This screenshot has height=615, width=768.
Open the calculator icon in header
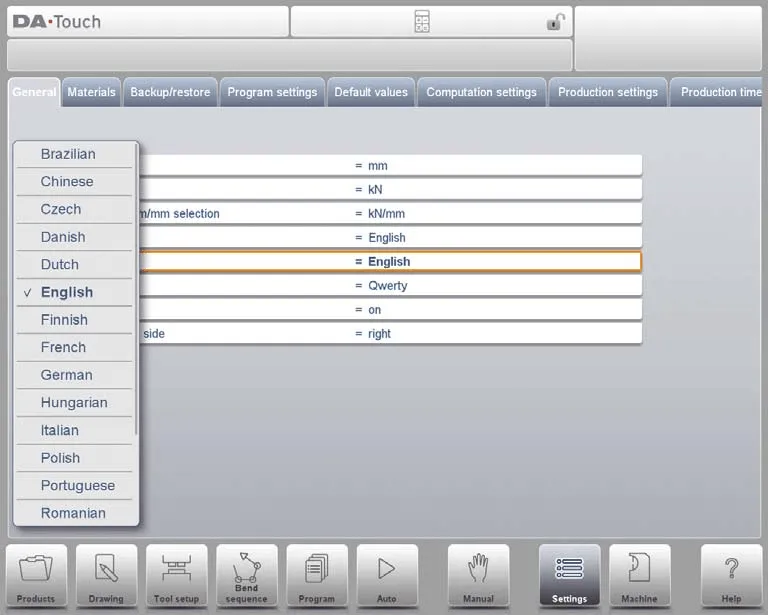click(x=422, y=22)
